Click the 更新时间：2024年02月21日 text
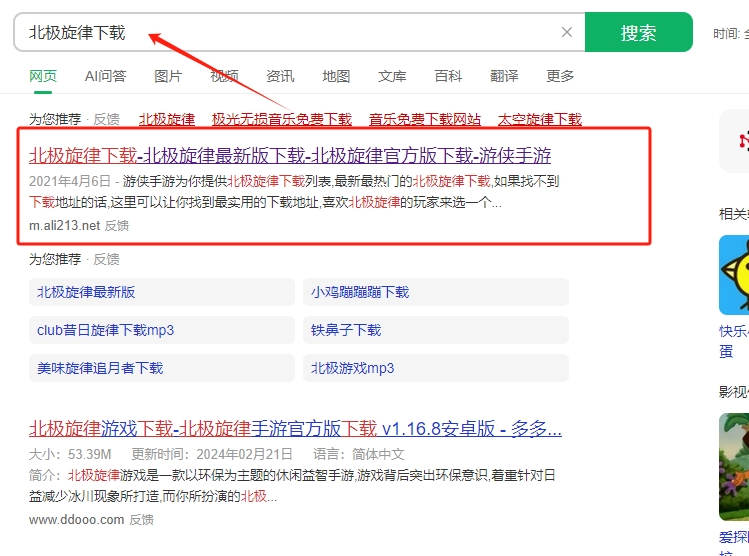Viewport: 749px width, 556px height. (212, 454)
